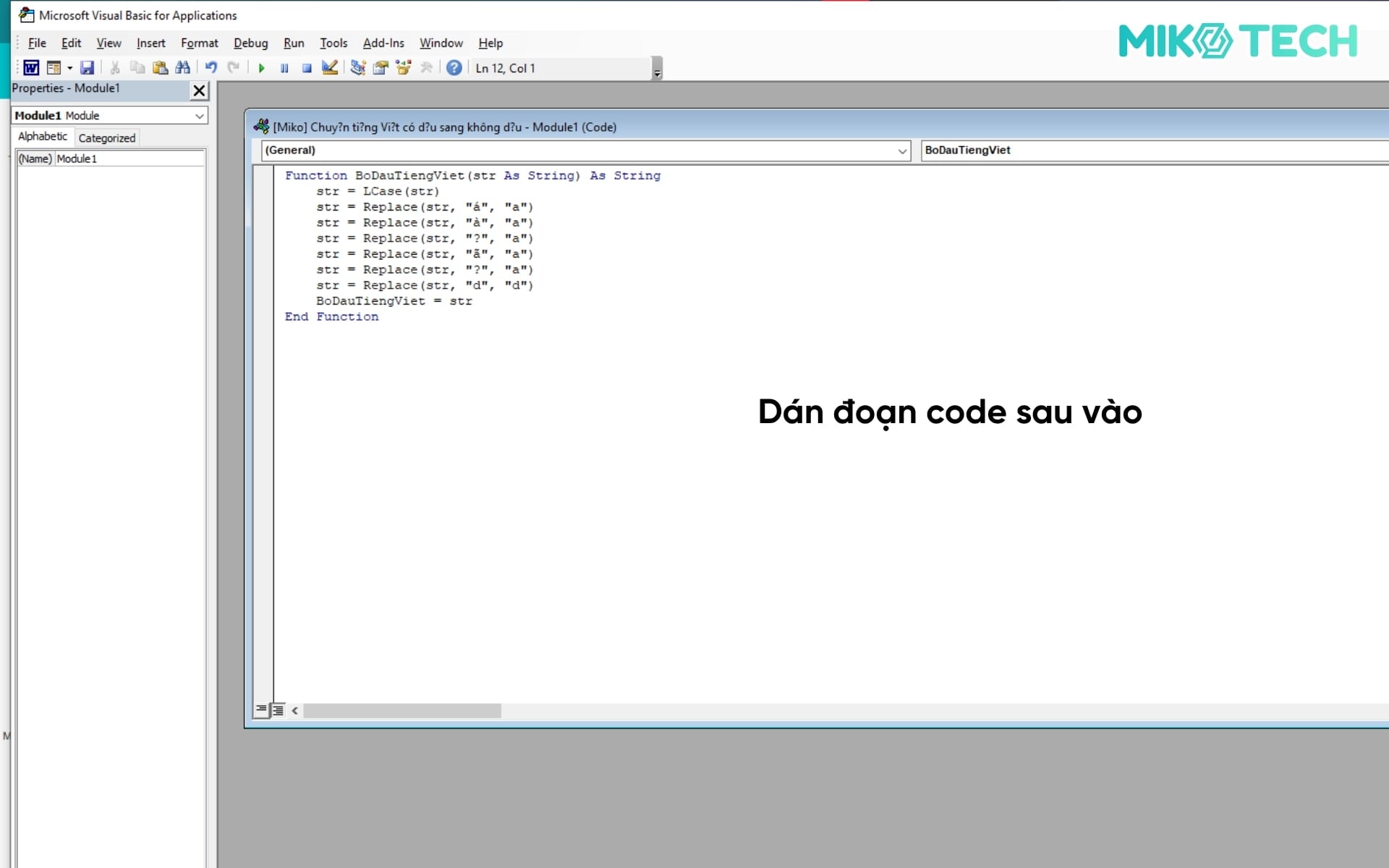The width and height of the screenshot is (1389, 868).
Task: Open the Help menu
Action: click(x=490, y=43)
